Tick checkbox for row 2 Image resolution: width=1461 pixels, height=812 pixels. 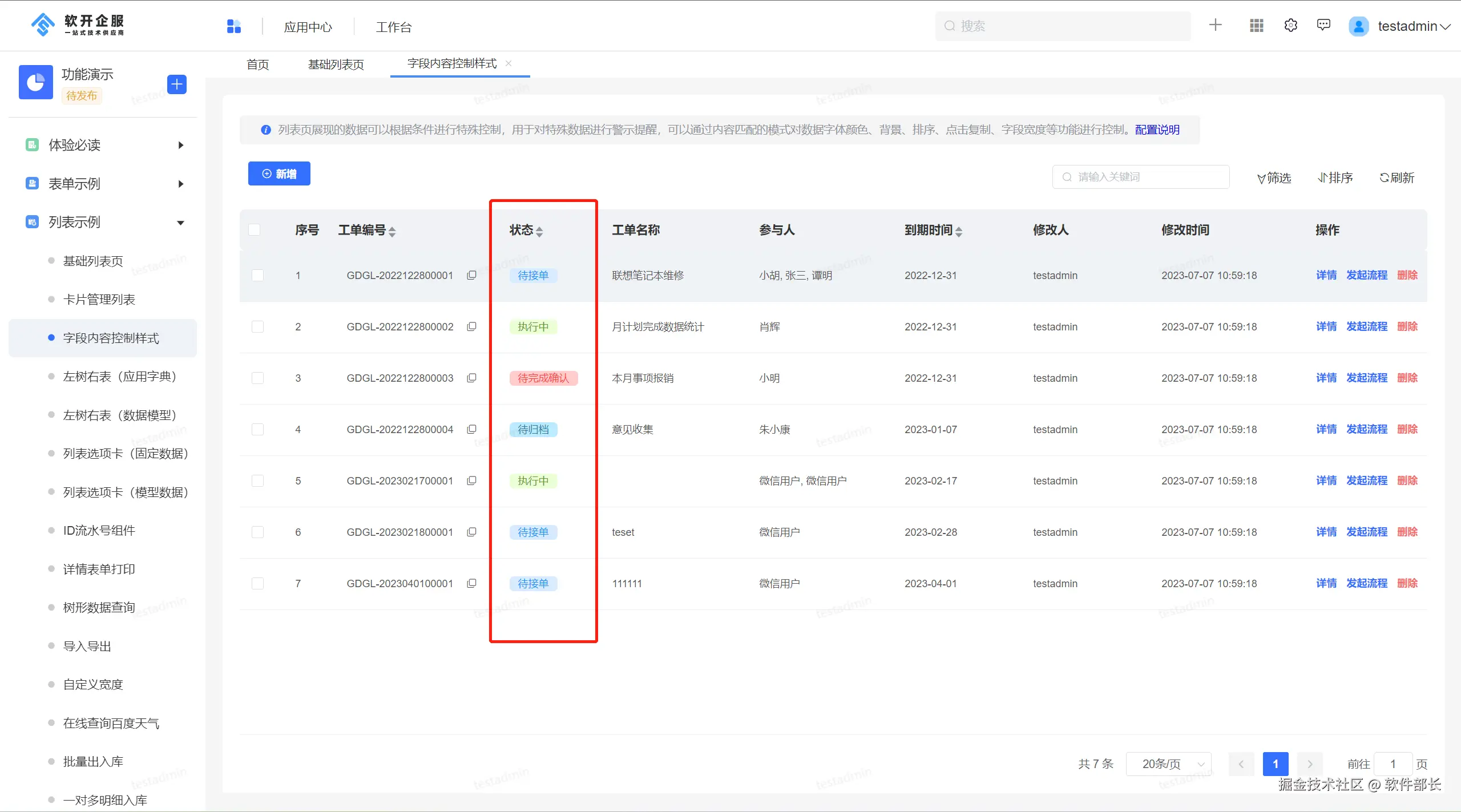258,326
